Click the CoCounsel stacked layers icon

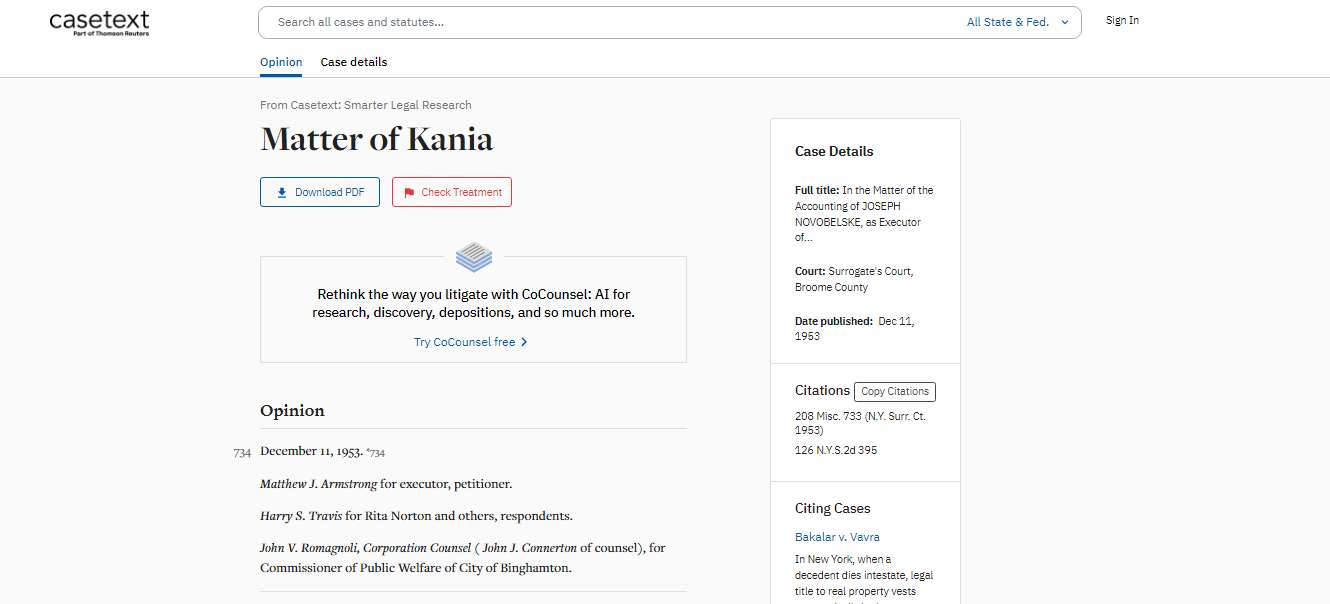(x=474, y=257)
